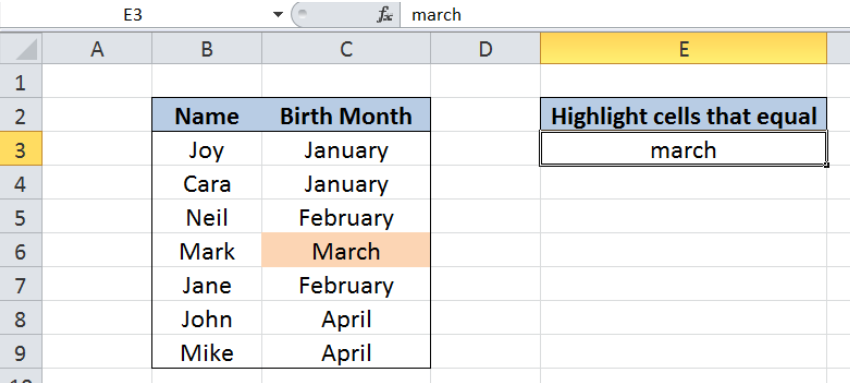Click the cell containing Neil
This screenshot has height=383, width=850.
click(207, 217)
